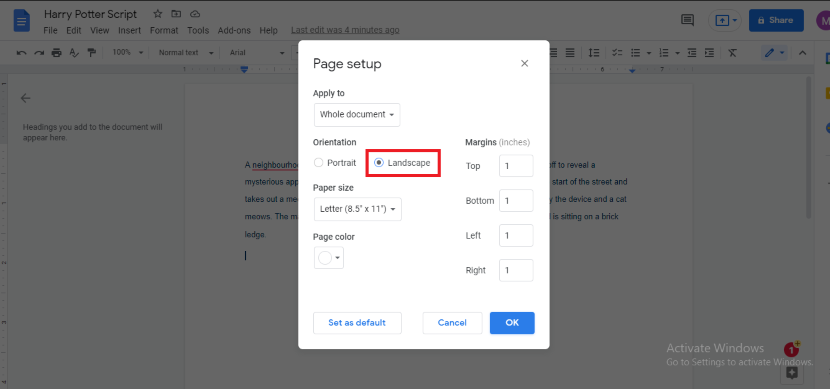Open the Insert menu
The height and width of the screenshot is (389, 830).
[x=130, y=31]
